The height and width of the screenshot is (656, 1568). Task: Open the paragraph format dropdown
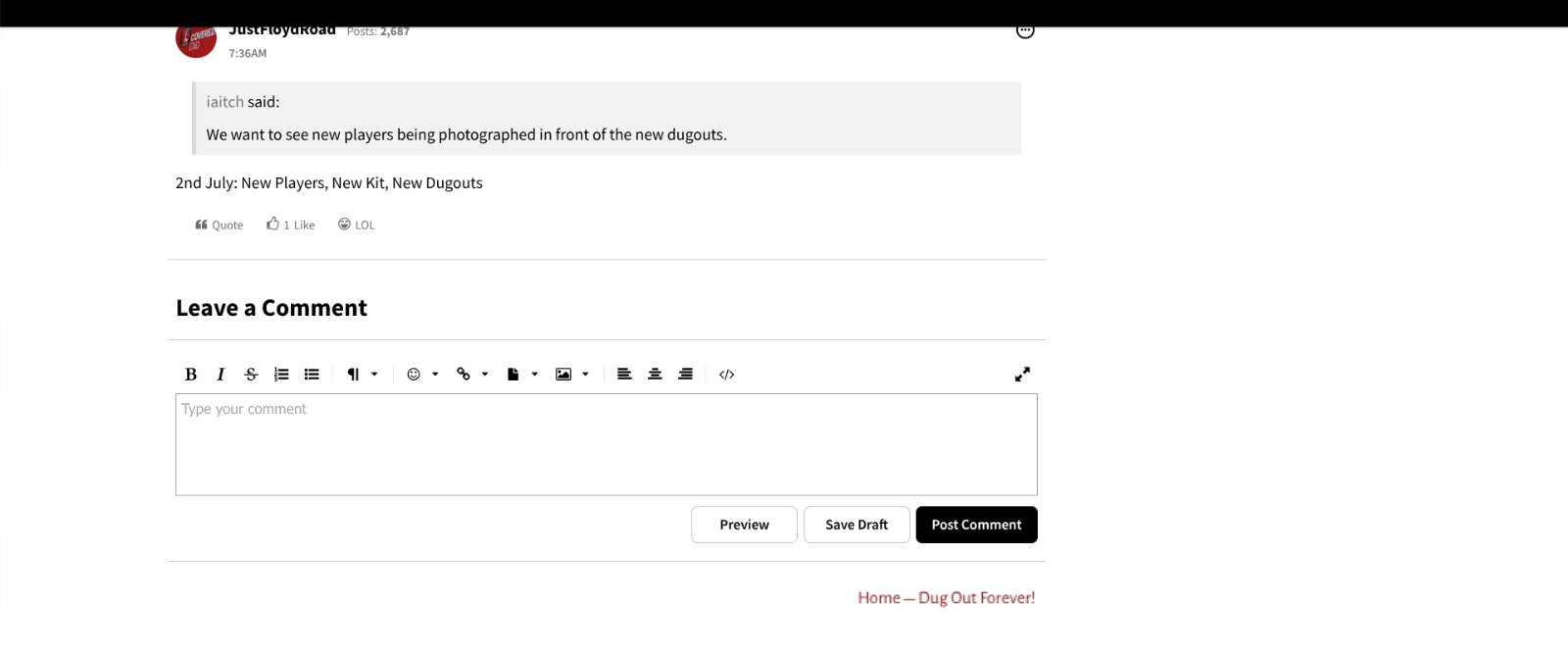click(362, 375)
